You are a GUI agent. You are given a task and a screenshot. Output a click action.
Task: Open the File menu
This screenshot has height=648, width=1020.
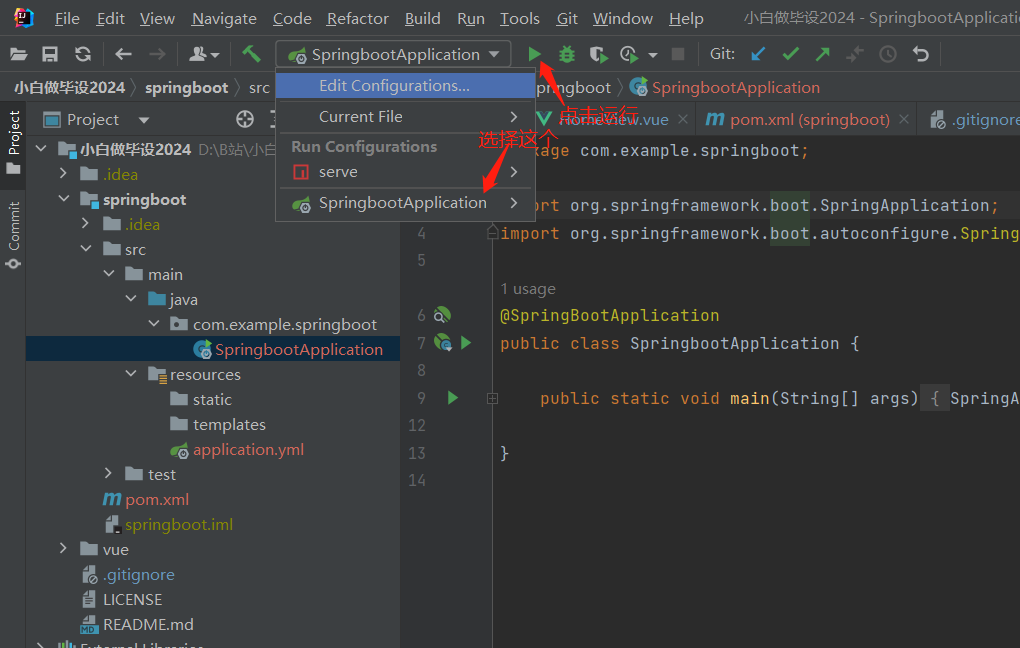(67, 19)
